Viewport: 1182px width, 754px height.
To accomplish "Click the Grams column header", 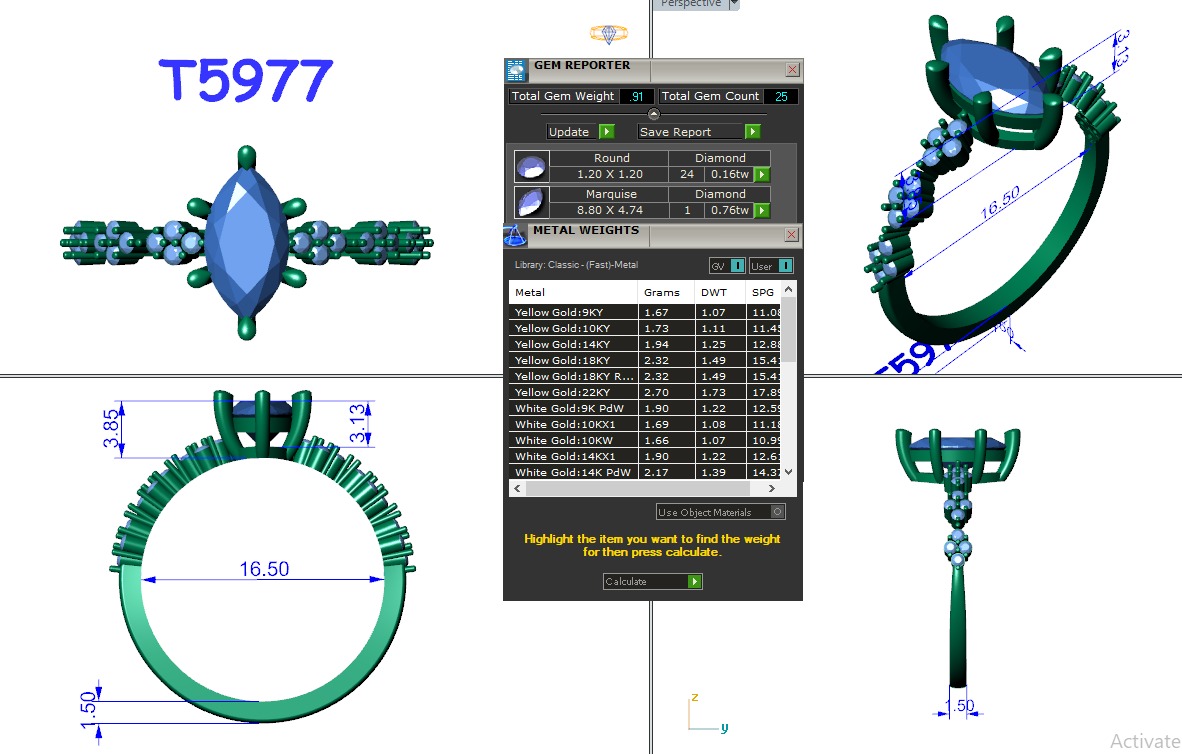I will pos(666,293).
